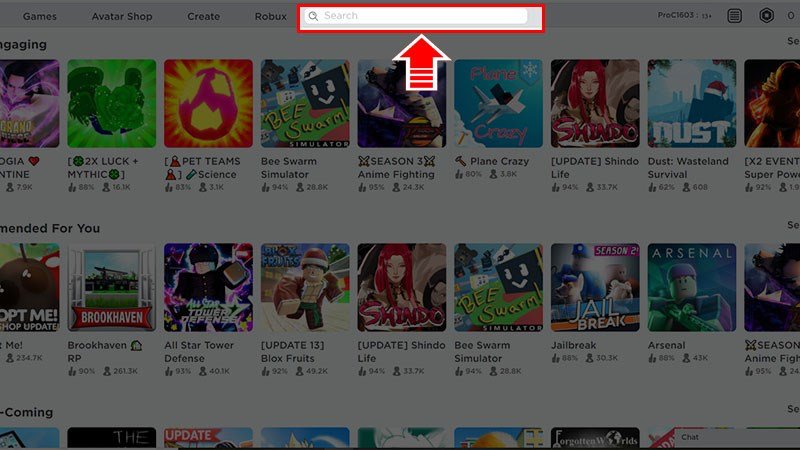
Task: Open the Avatar Shop tab
Action: coord(122,16)
